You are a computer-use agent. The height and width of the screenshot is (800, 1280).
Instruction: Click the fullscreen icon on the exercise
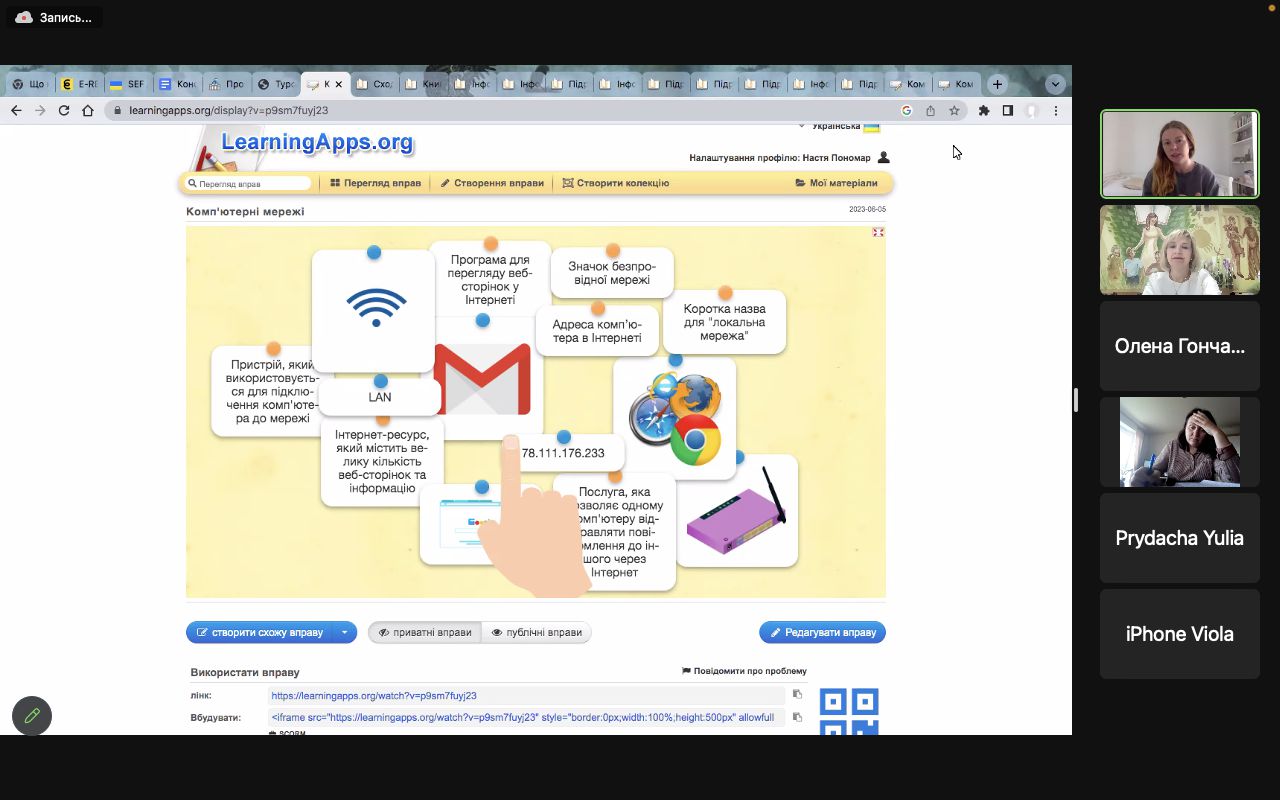point(878,232)
